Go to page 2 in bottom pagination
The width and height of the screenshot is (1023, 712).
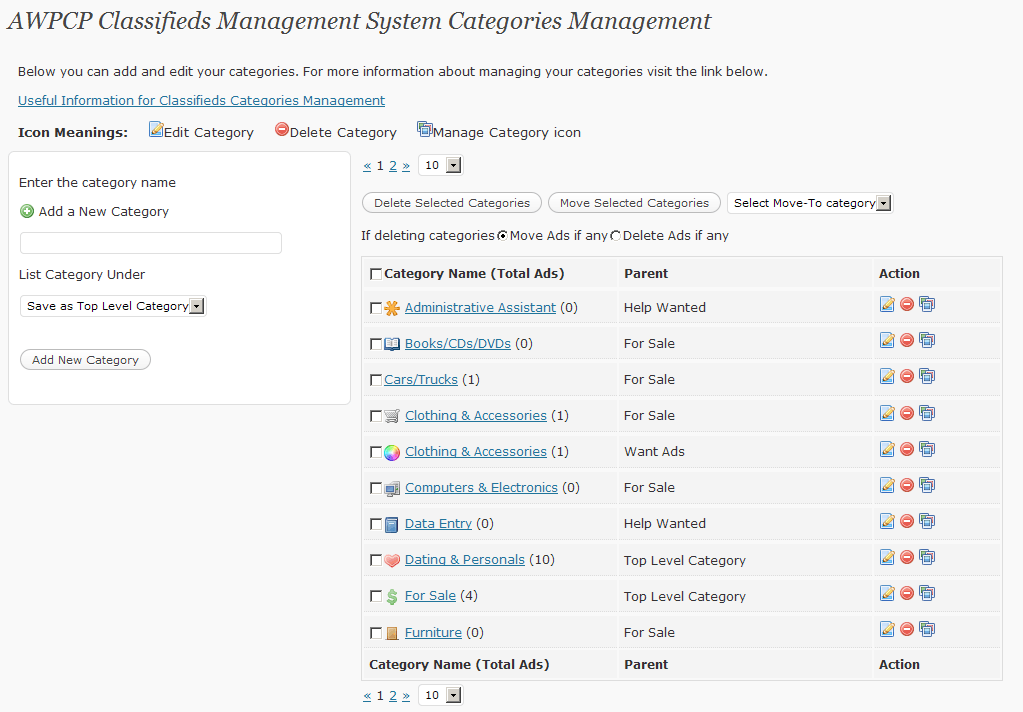click(393, 696)
